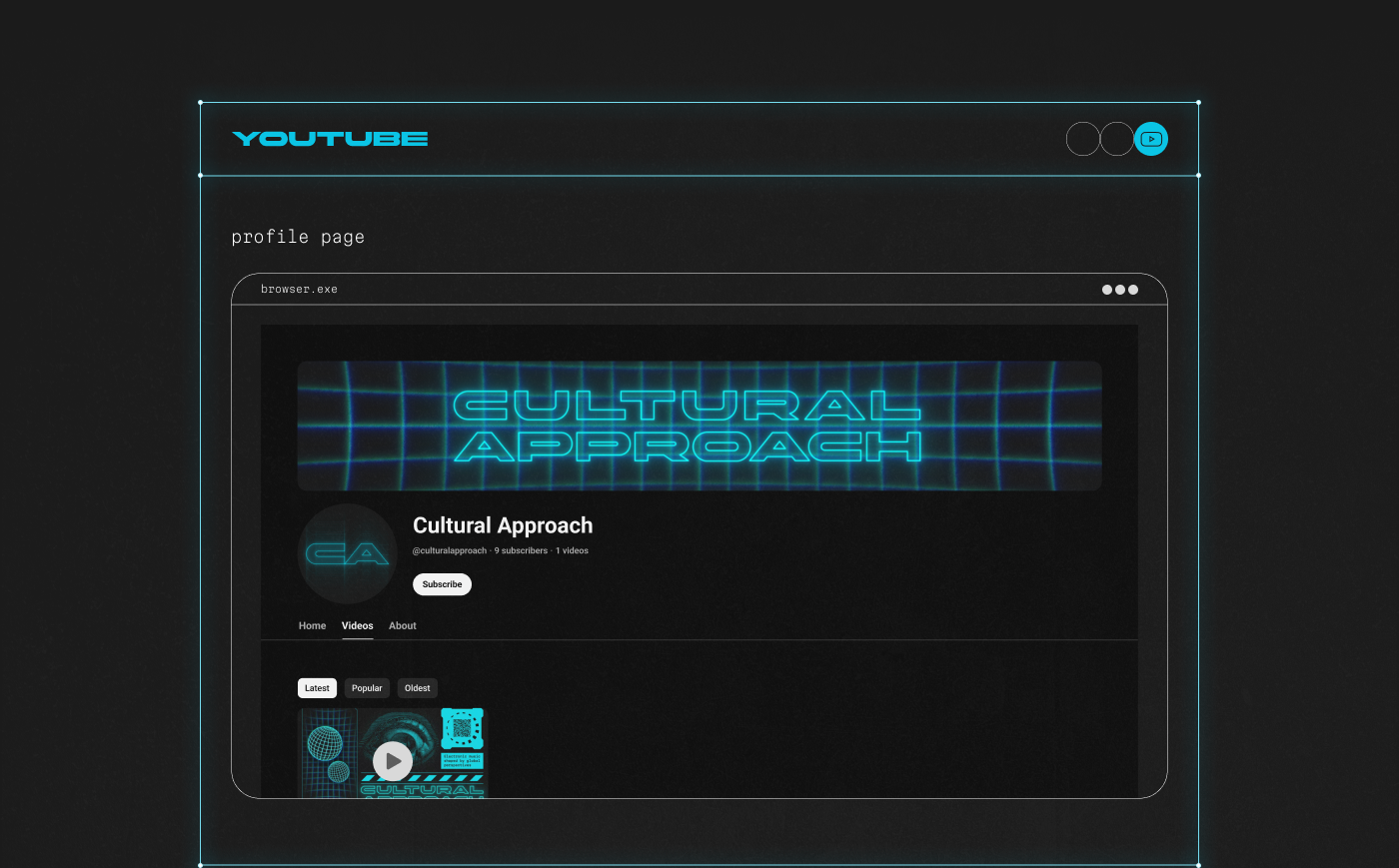Viewport: 1399px width, 868px height.
Task: Open the About tab
Action: [403, 626]
